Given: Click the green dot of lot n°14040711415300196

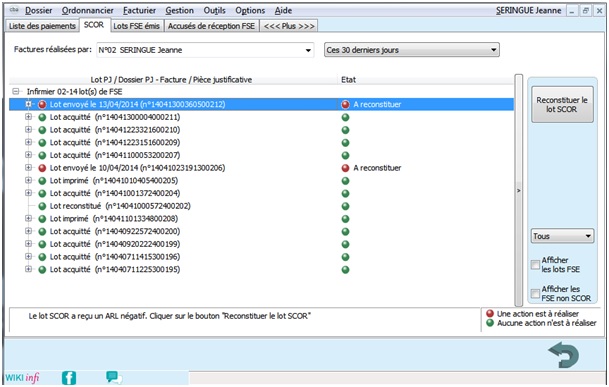Looking at the screenshot, I should coord(42,257).
